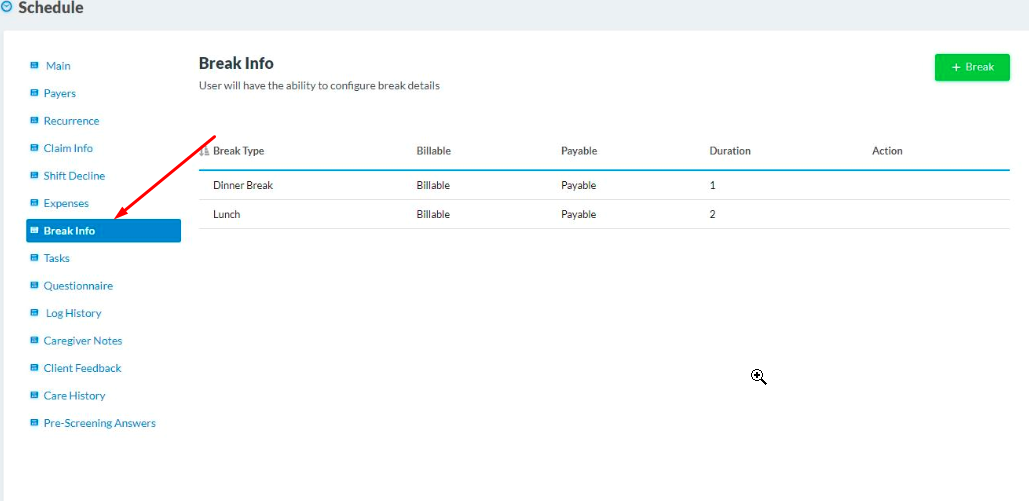1029x501 pixels.
Task: Select the Expenses sidebar item
Action: 66,203
